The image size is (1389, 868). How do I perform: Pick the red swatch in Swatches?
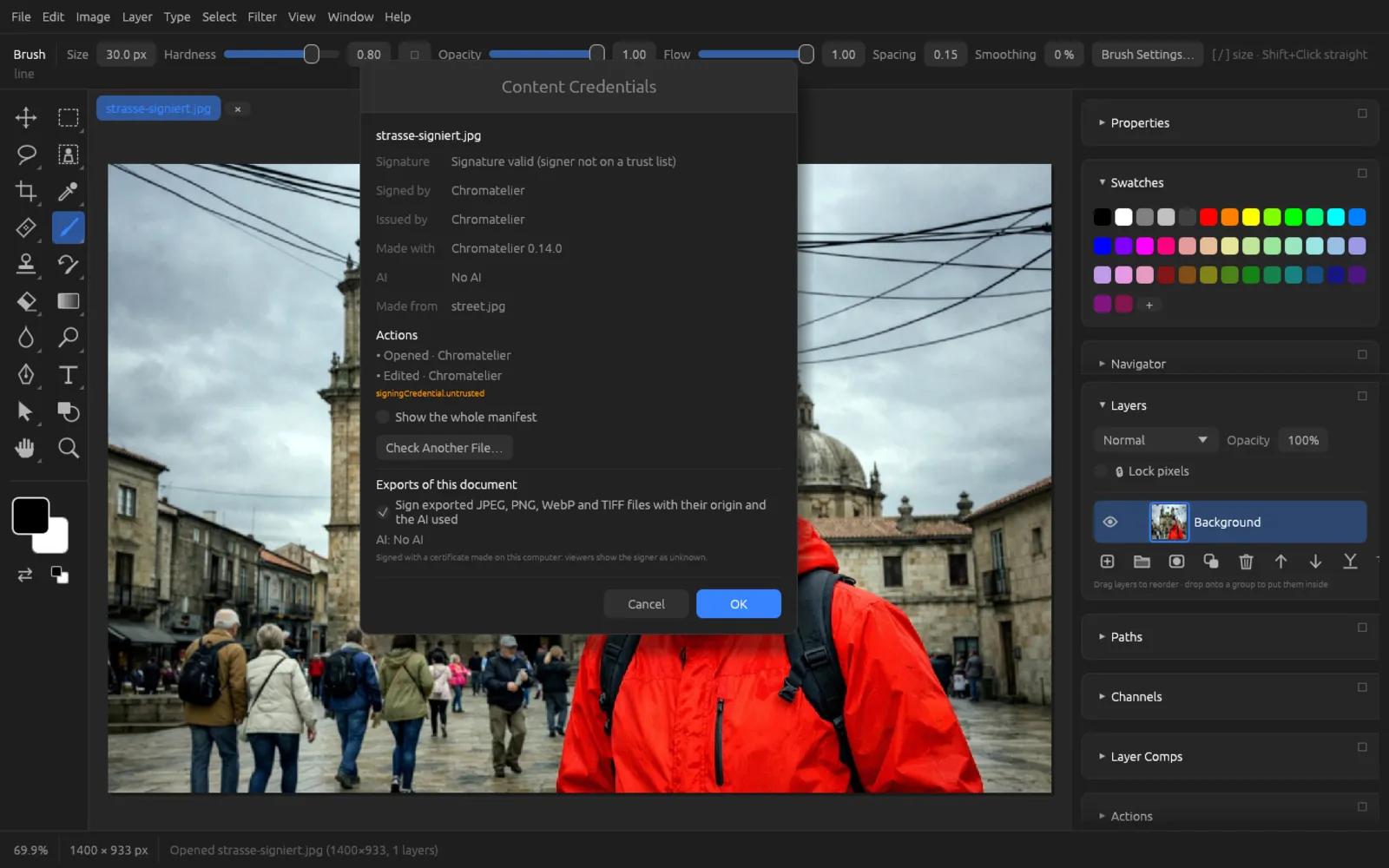[x=1208, y=217]
